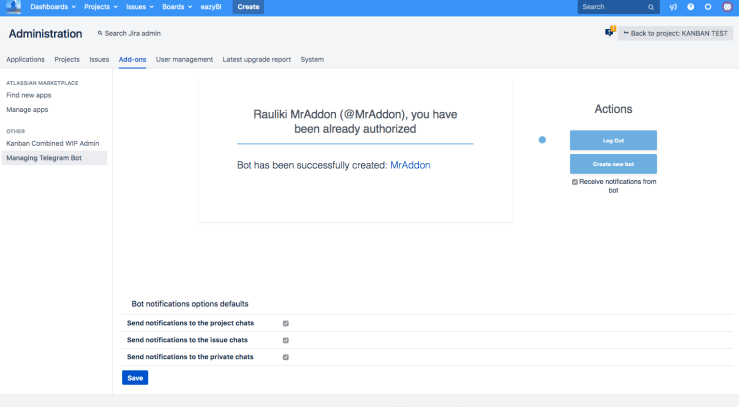Click the Jira logo in top-left corner
Screen dimensions: 739x407
point(14,7)
